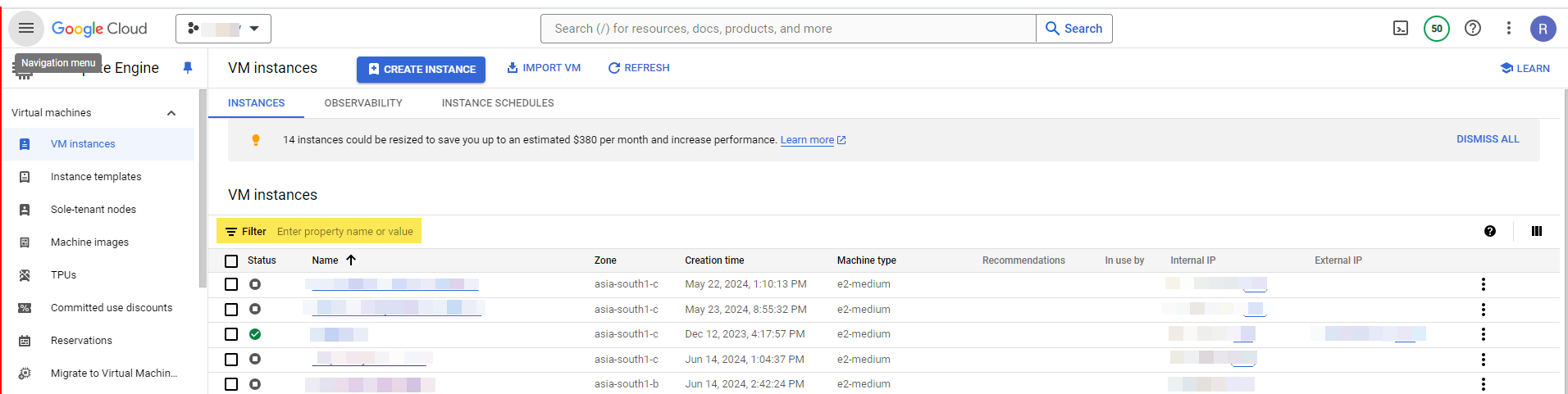The image size is (1568, 394).
Task: Click the Reservations calendar icon
Action: point(25,341)
